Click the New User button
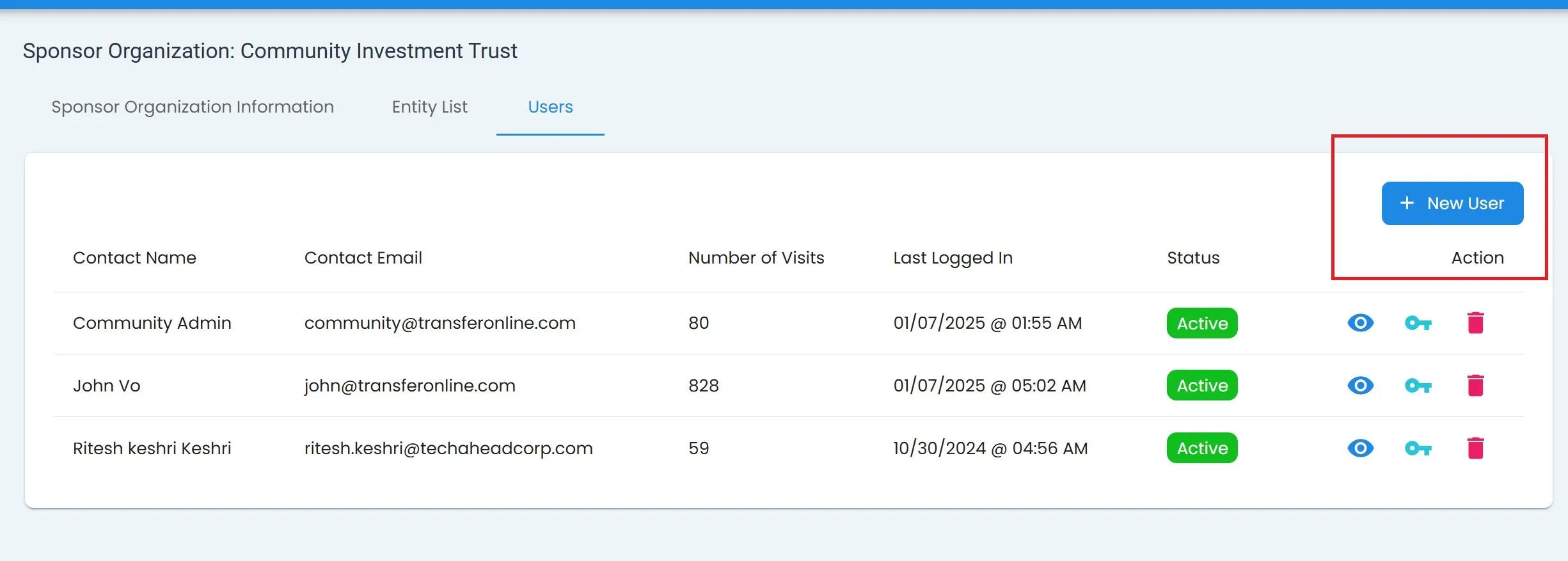This screenshot has height=561, width=1568. 1452,203
